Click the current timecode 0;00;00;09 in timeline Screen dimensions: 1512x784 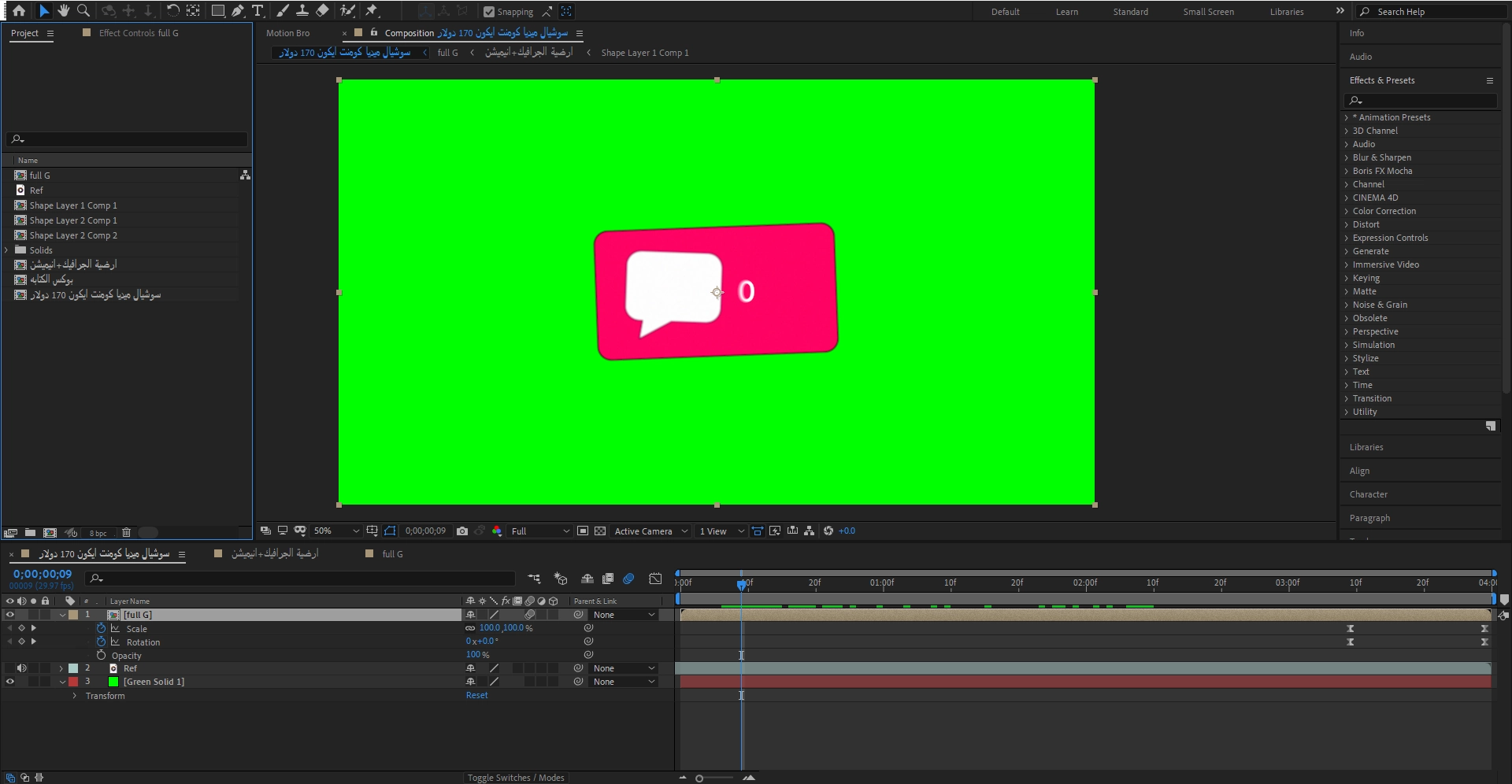pyautogui.click(x=43, y=574)
